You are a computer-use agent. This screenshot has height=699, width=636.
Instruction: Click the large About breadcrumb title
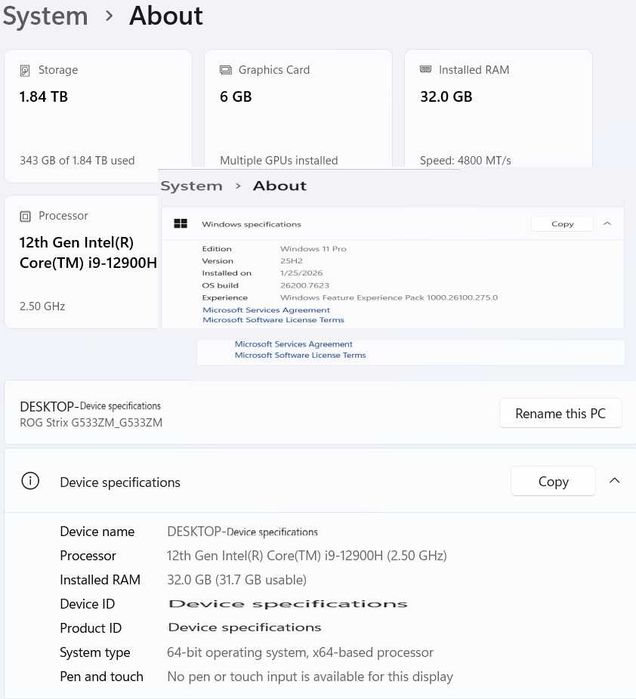[x=166, y=16]
